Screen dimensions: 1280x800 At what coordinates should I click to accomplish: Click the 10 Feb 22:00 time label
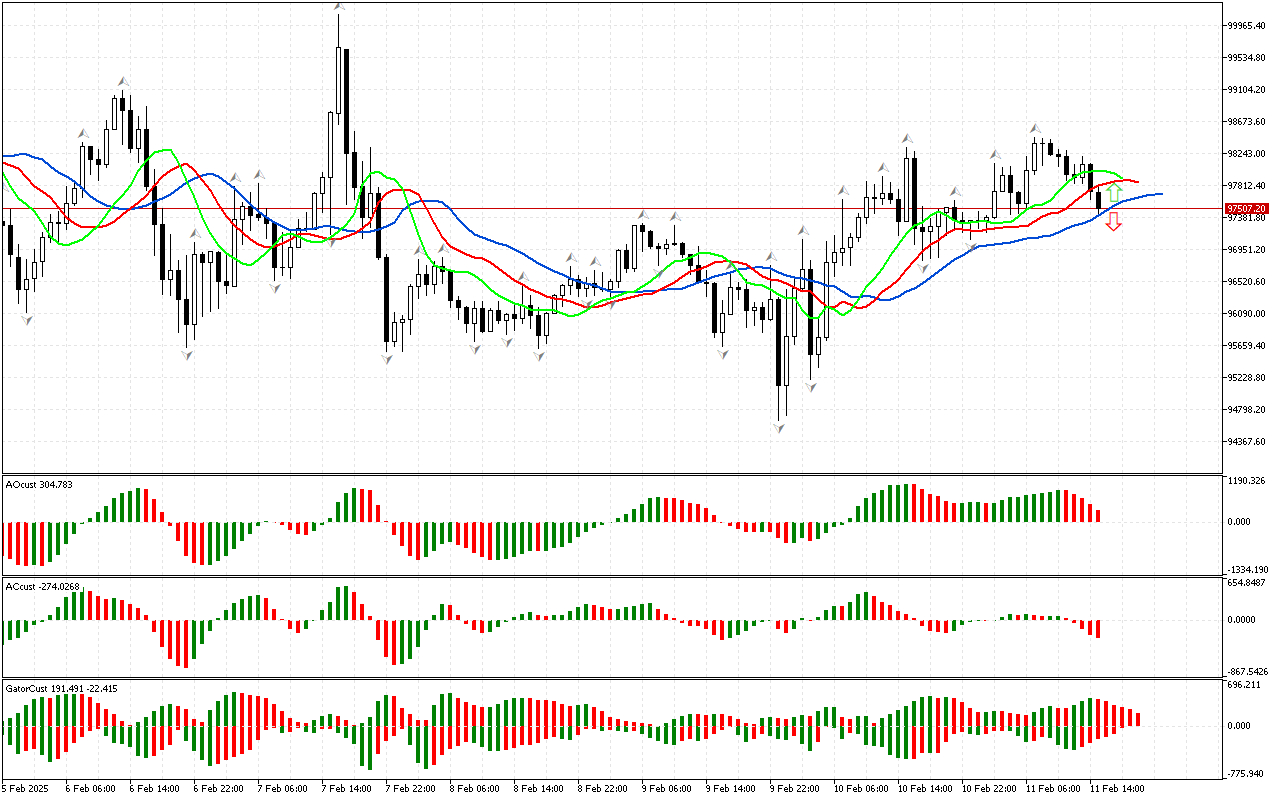(989, 789)
